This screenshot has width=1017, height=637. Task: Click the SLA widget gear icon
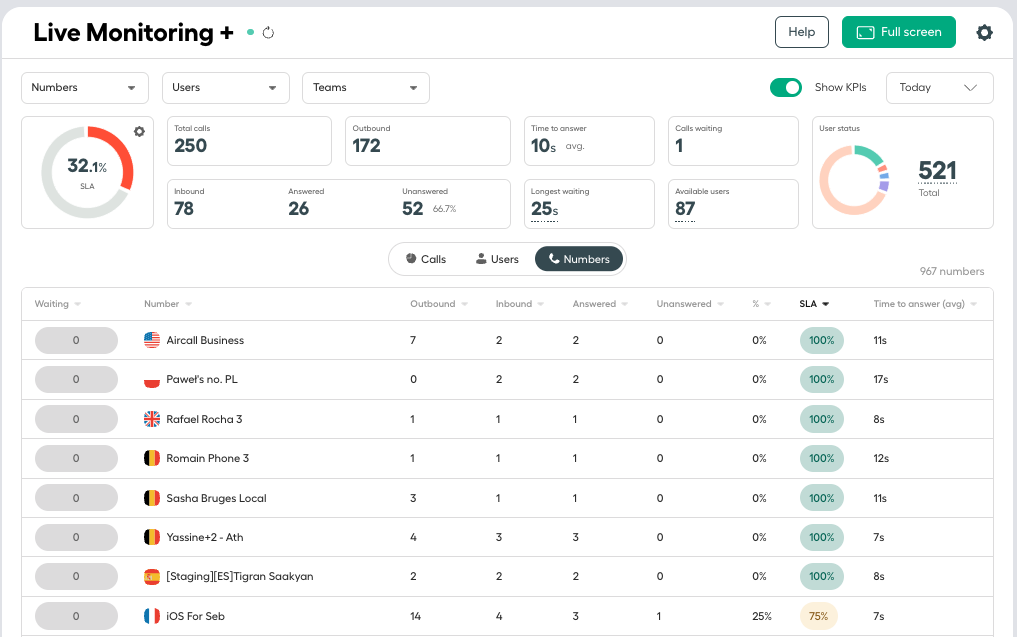pos(139,132)
